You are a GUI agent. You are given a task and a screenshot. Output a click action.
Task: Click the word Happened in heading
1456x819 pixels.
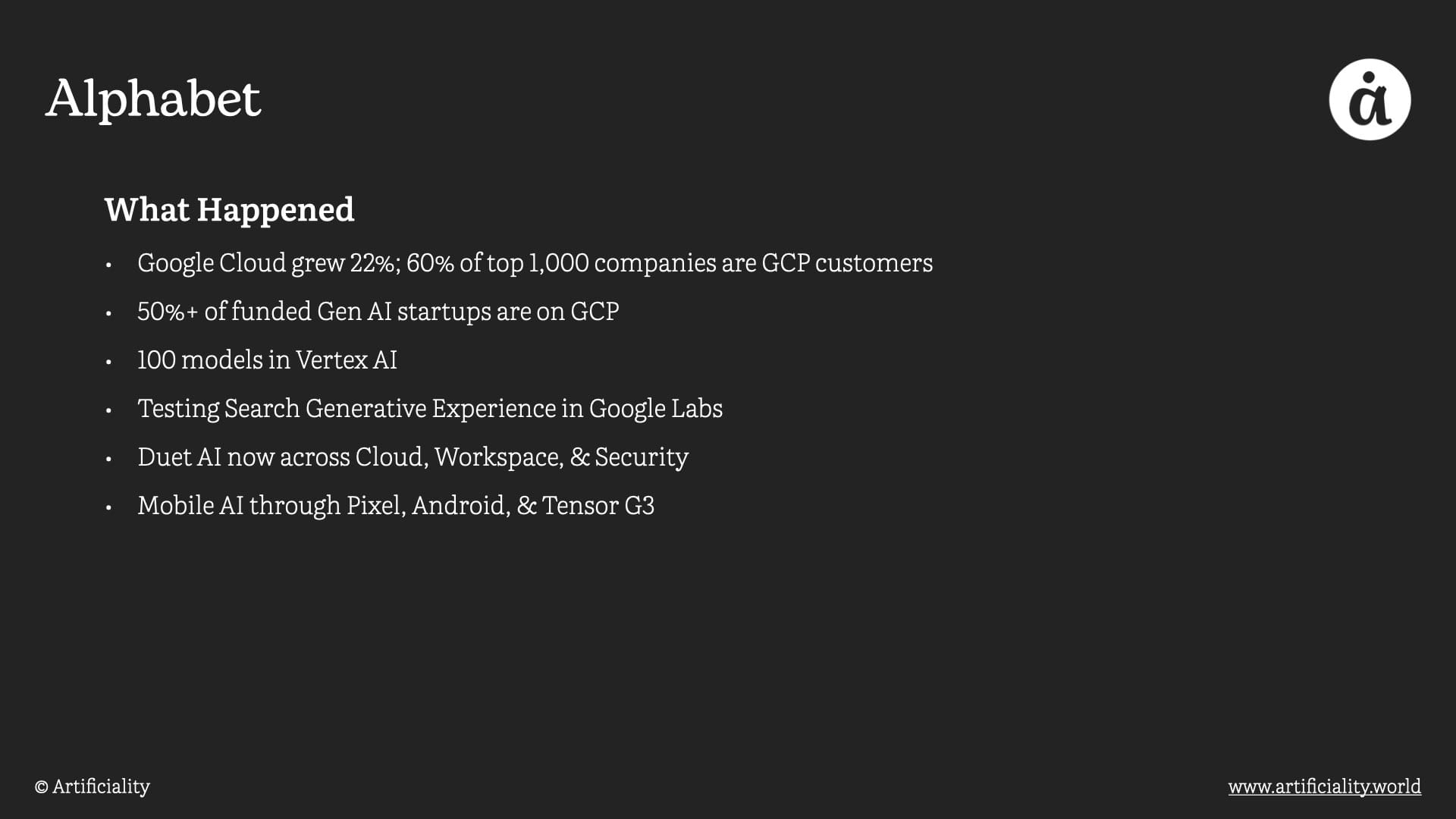tap(275, 210)
